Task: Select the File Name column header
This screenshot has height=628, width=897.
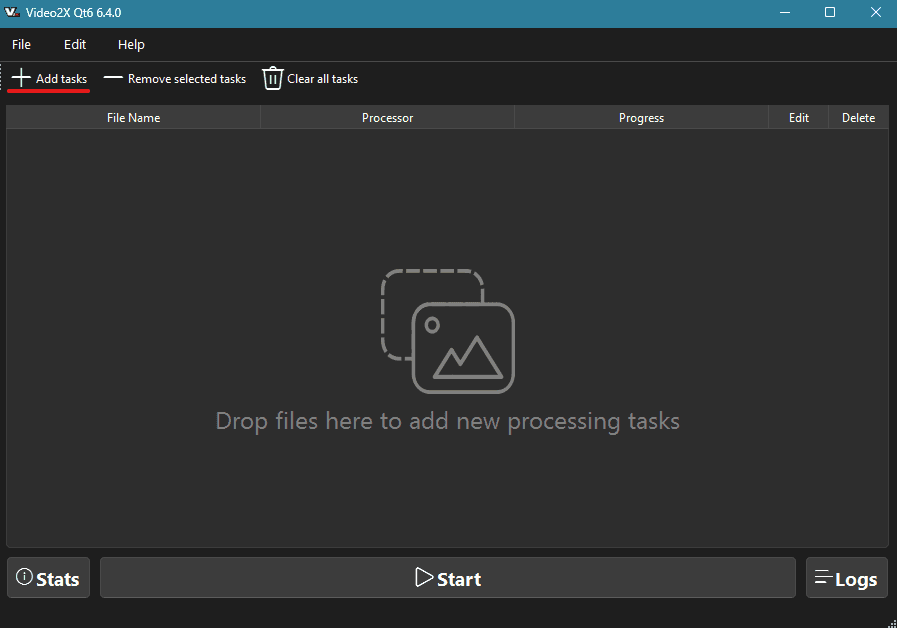Action: coord(133,118)
